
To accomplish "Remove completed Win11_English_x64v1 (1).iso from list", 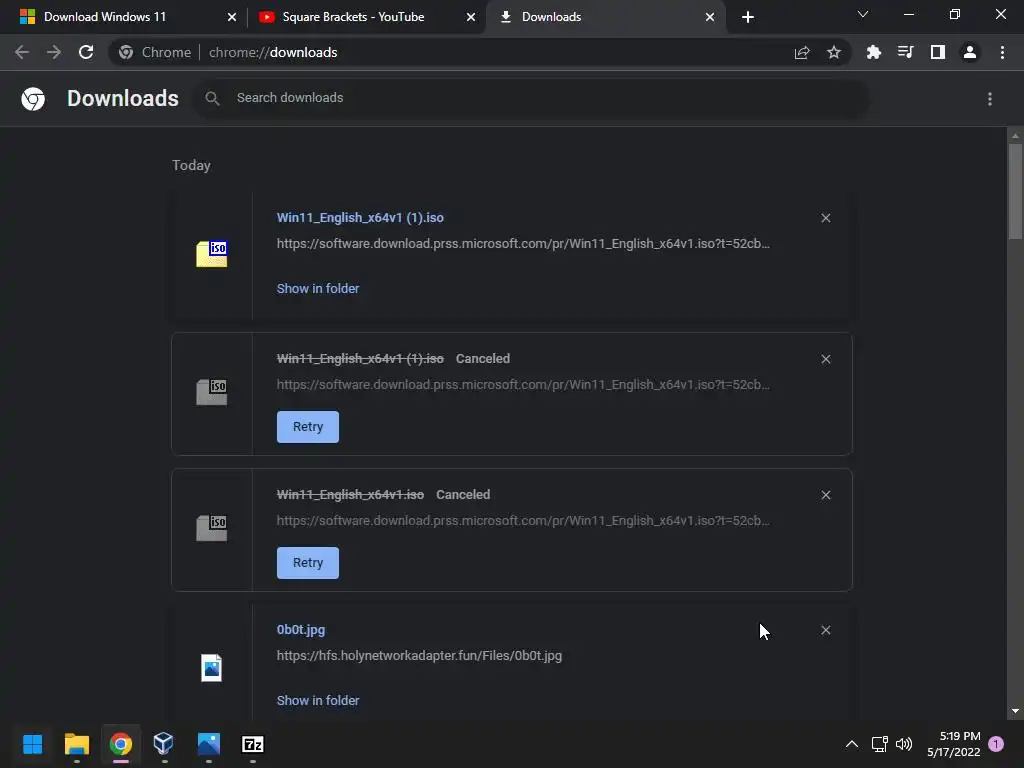I will [x=825, y=218].
